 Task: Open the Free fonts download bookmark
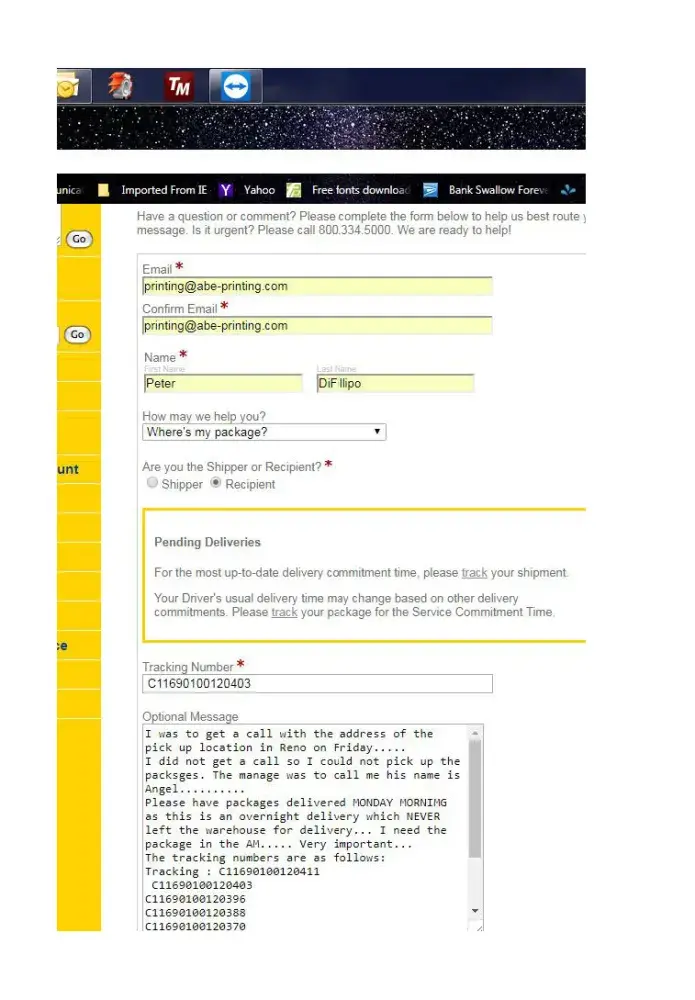[x=349, y=190]
